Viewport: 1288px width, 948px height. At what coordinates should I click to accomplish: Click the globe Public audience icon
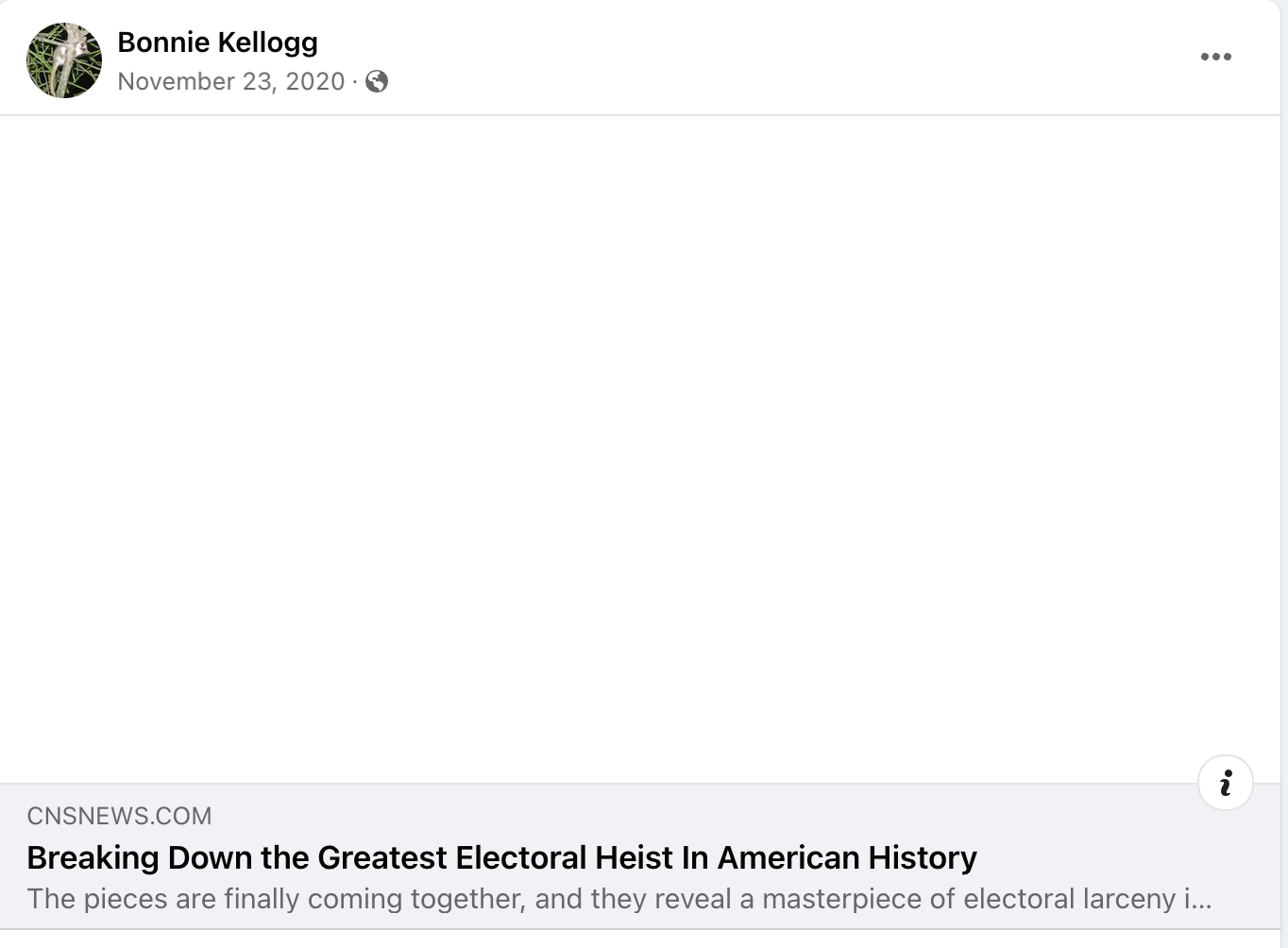[377, 82]
